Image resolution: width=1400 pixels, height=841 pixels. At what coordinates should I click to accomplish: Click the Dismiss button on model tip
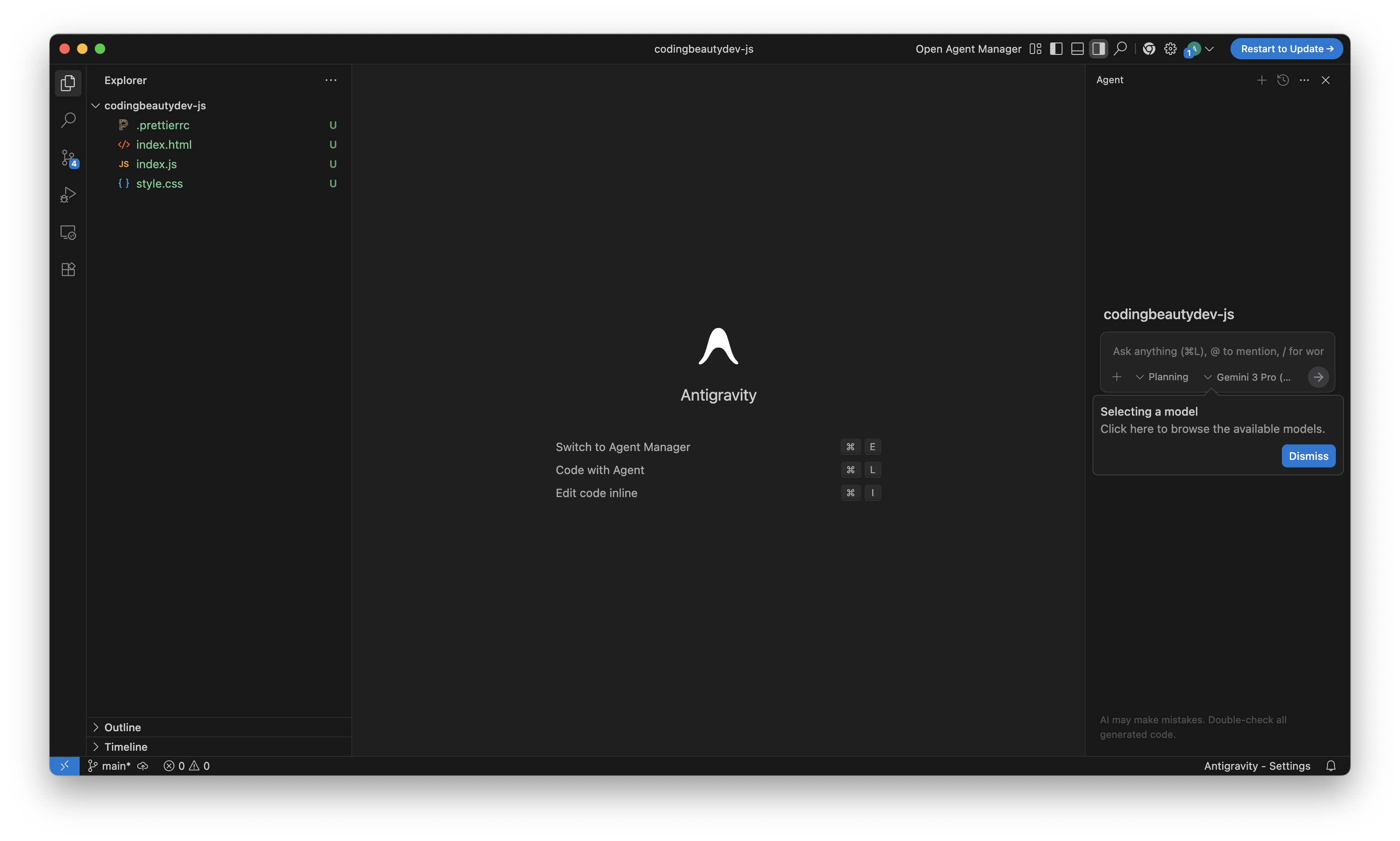coord(1308,455)
